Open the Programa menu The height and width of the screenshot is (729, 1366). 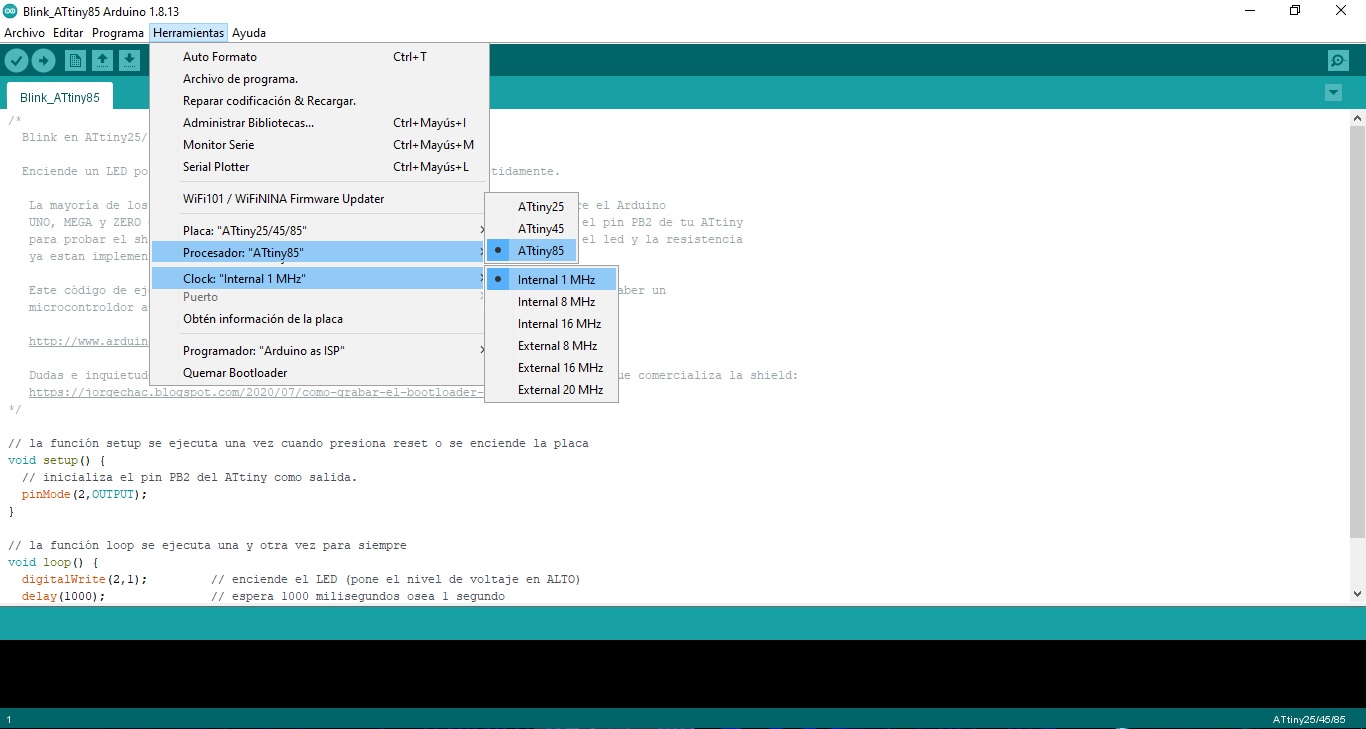pos(118,32)
